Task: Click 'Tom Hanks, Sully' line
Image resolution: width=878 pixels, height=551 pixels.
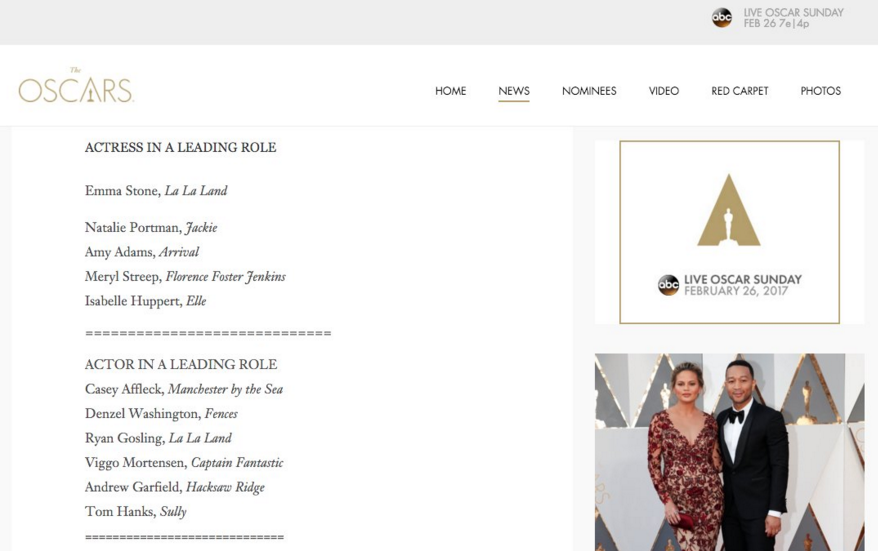Action: (x=136, y=512)
